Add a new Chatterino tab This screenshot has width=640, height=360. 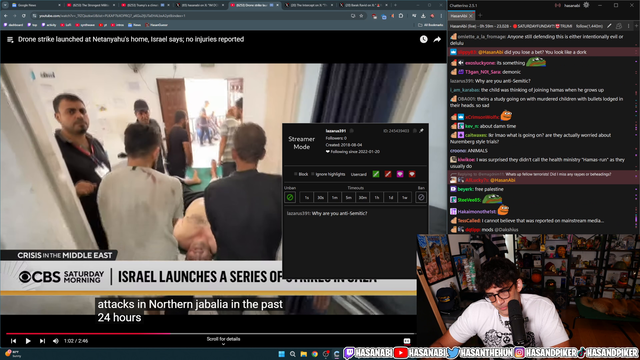[x=480, y=16]
